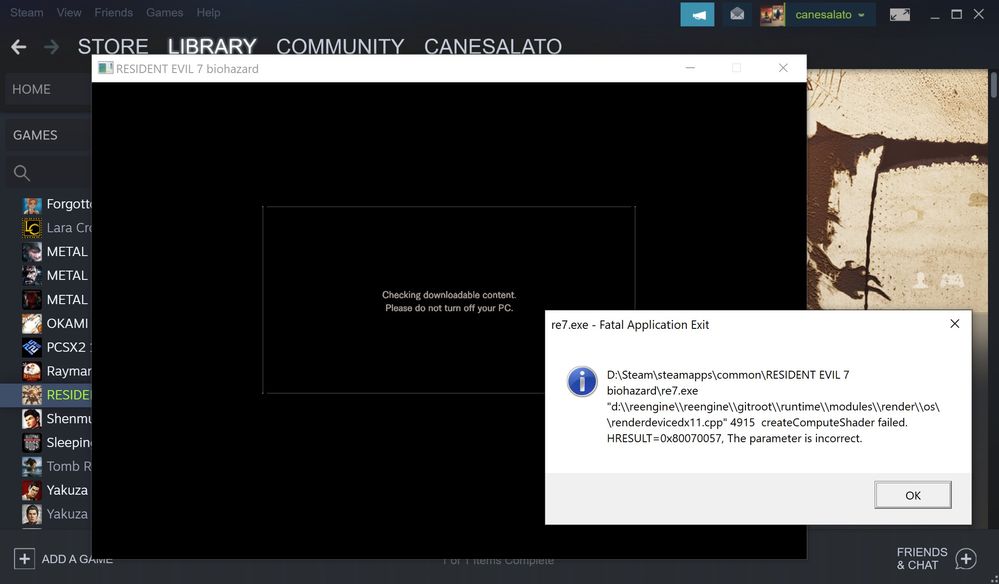Open the canesalato account dropdown
Screen dimensions: 999x584
click(x=830, y=14)
